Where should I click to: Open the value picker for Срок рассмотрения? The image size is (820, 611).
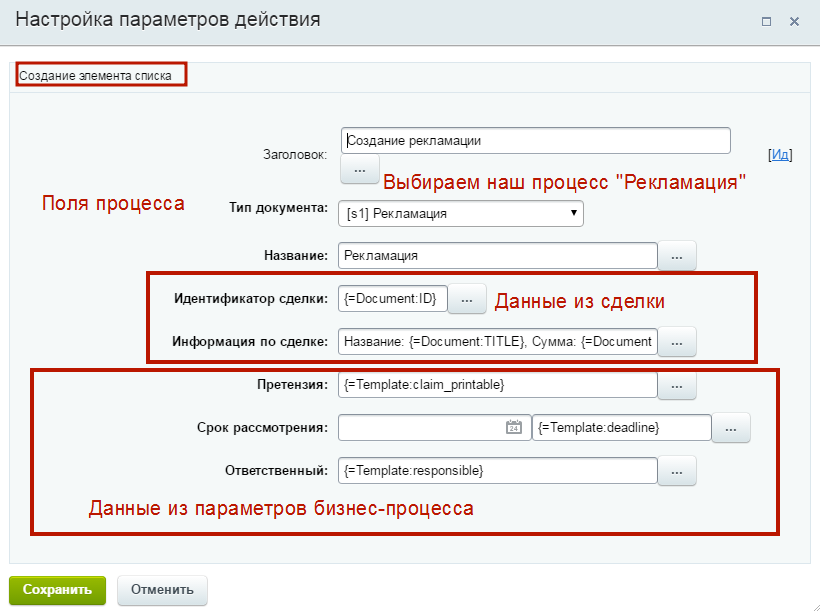[731, 427]
